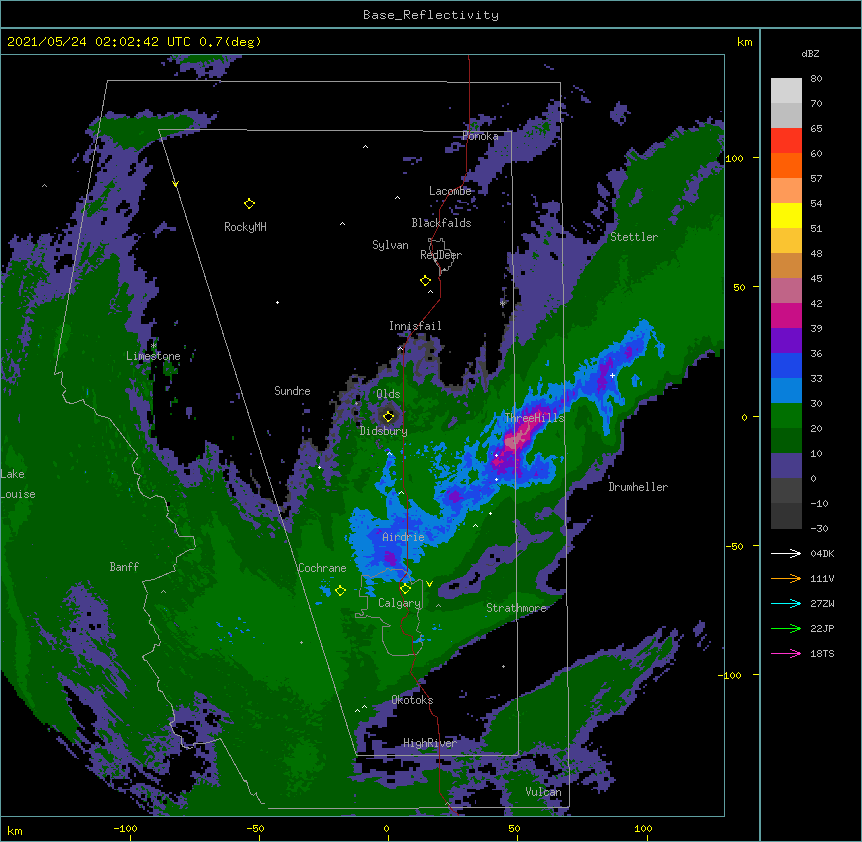Click the Airdrie label
The image size is (862, 842).
(x=403, y=537)
